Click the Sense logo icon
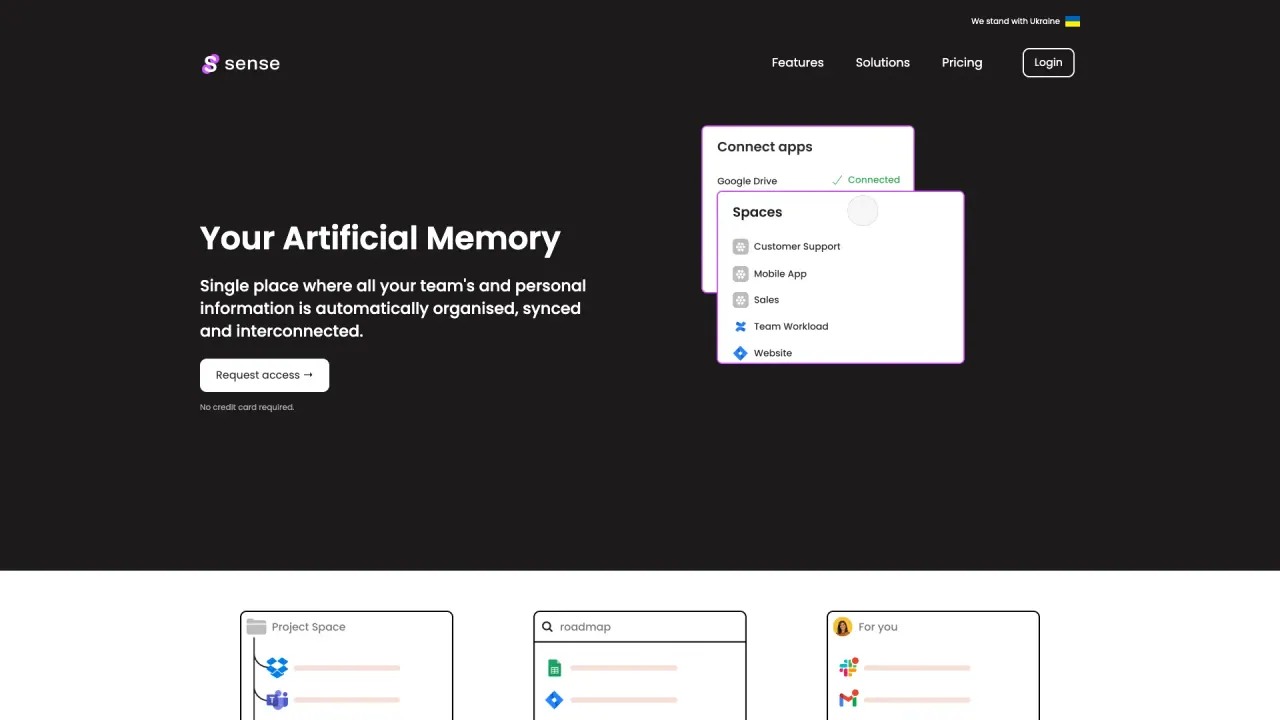Screen dimensions: 1280x720 [x=210, y=64]
